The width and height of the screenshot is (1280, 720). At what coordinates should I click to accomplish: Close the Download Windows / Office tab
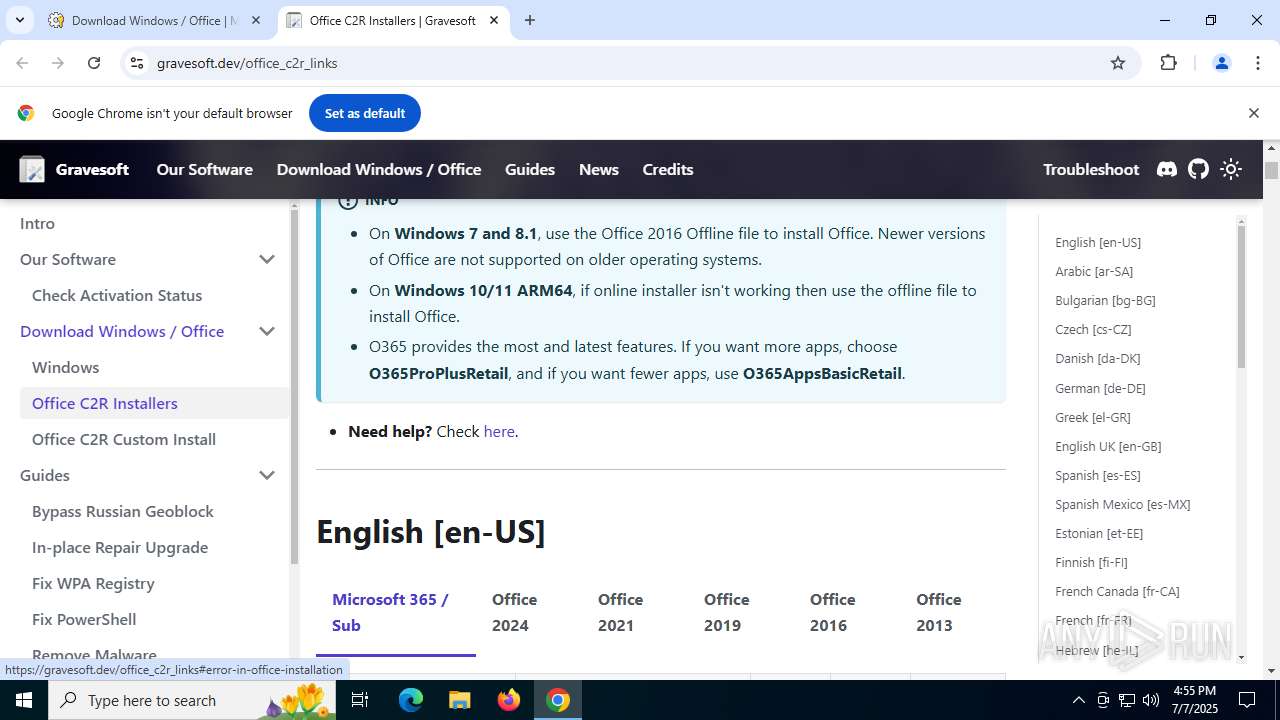(x=256, y=20)
